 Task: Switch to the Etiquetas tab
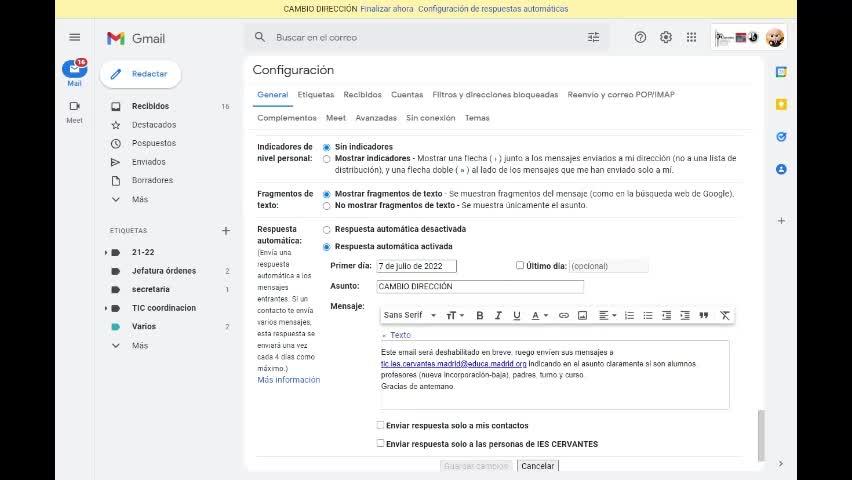pos(316,95)
